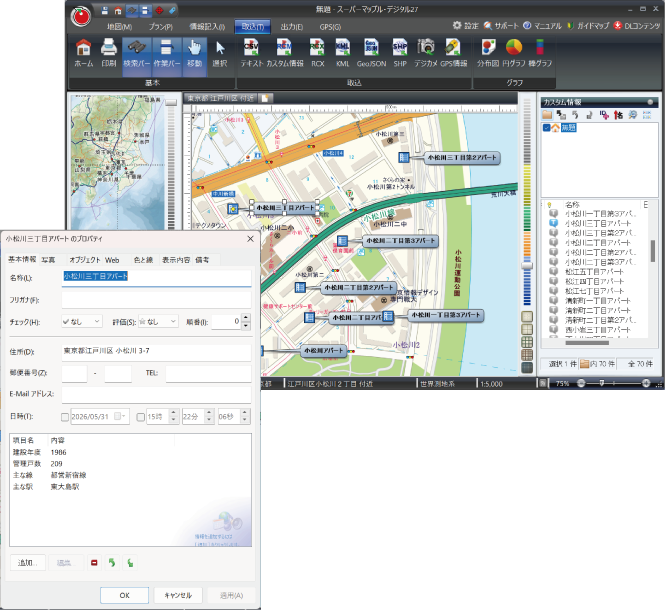Expand the 評価 rating dropdown
The height and width of the screenshot is (610, 665).
point(158,322)
